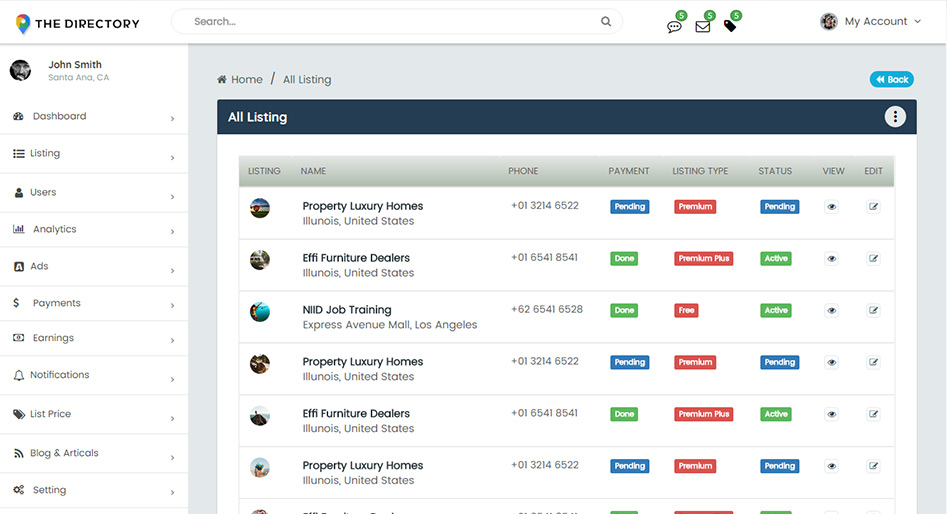Click the blue Back button
Viewport: 947px width, 514px height.
click(x=891, y=79)
